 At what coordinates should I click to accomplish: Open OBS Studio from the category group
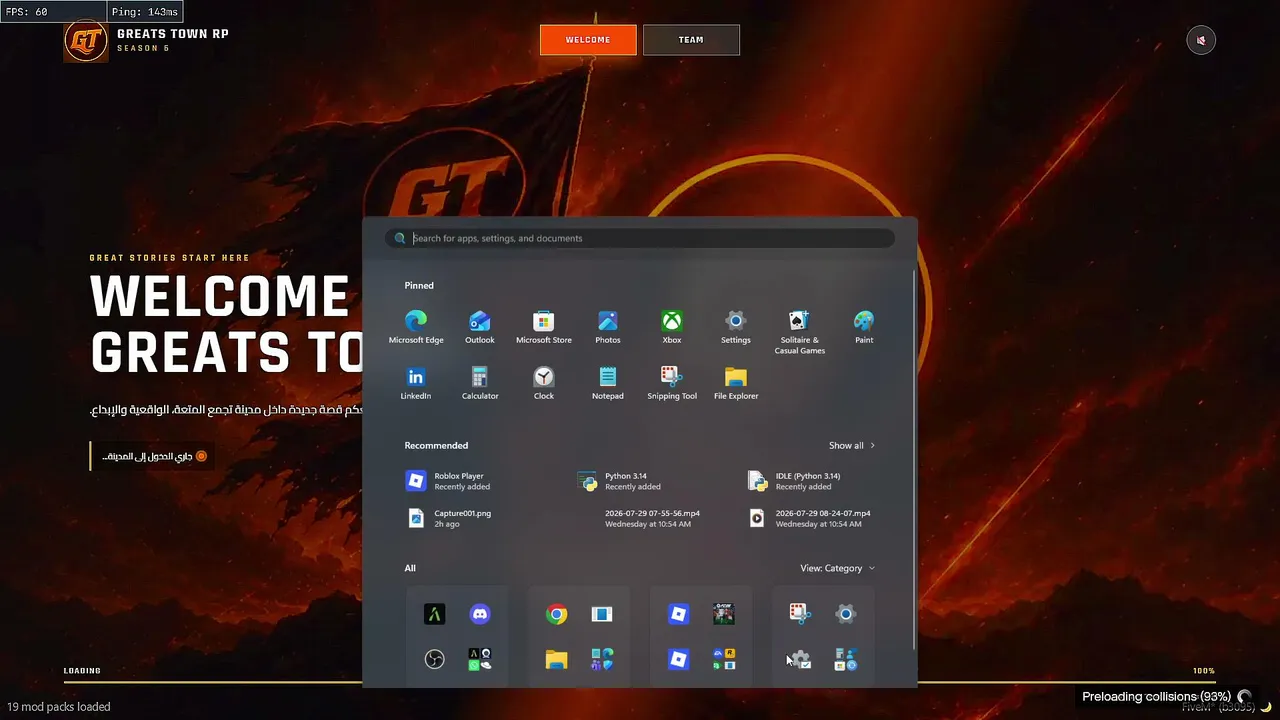(434, 660)
